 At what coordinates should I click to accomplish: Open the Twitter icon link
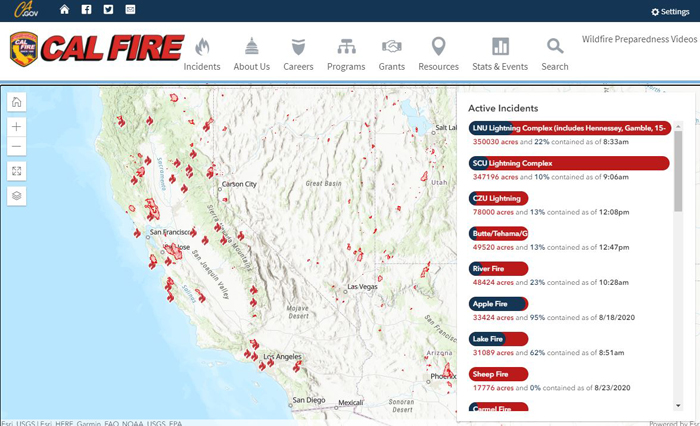click(x=108, y=9)
